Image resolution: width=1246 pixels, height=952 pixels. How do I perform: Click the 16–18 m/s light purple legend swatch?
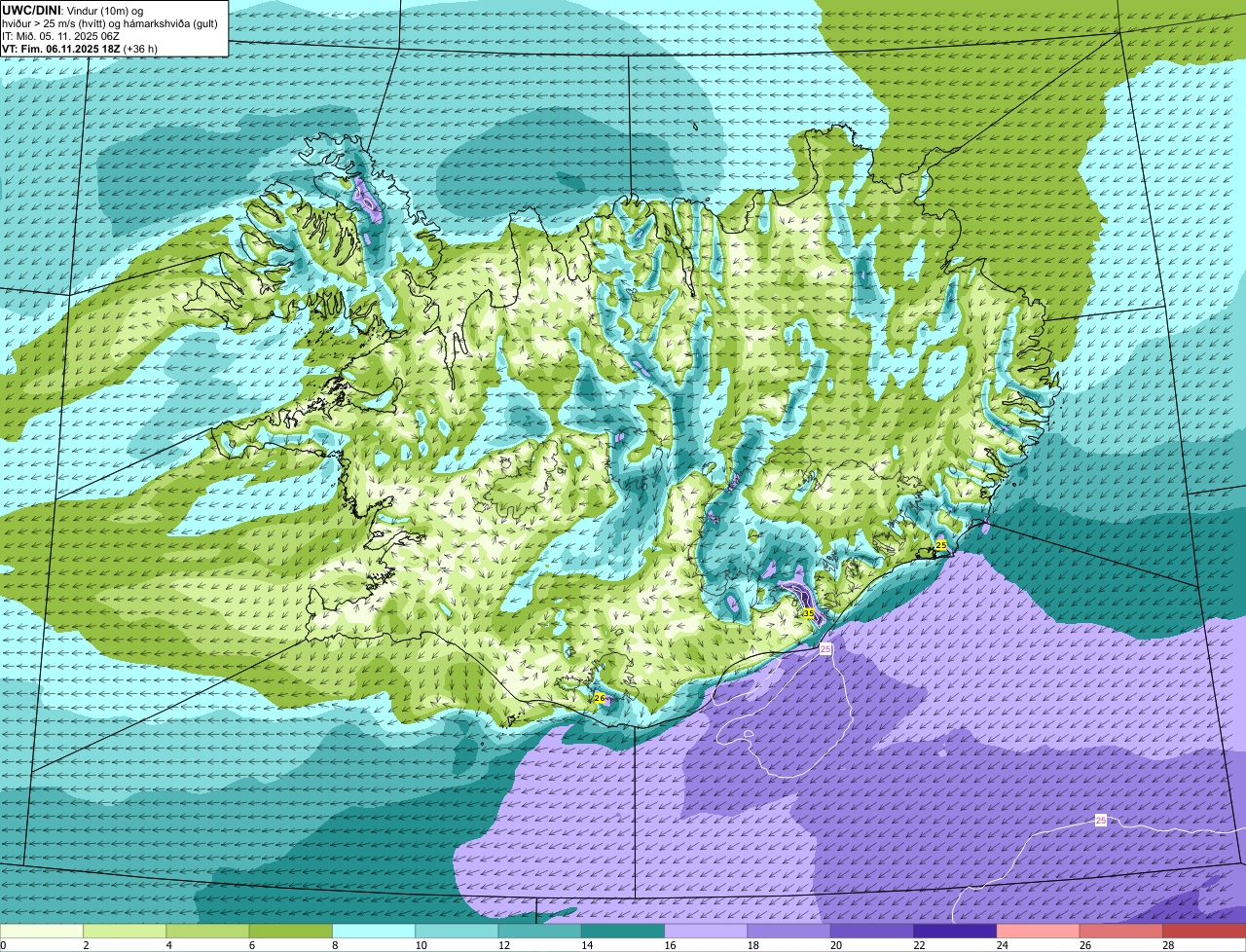coord(706,931)
